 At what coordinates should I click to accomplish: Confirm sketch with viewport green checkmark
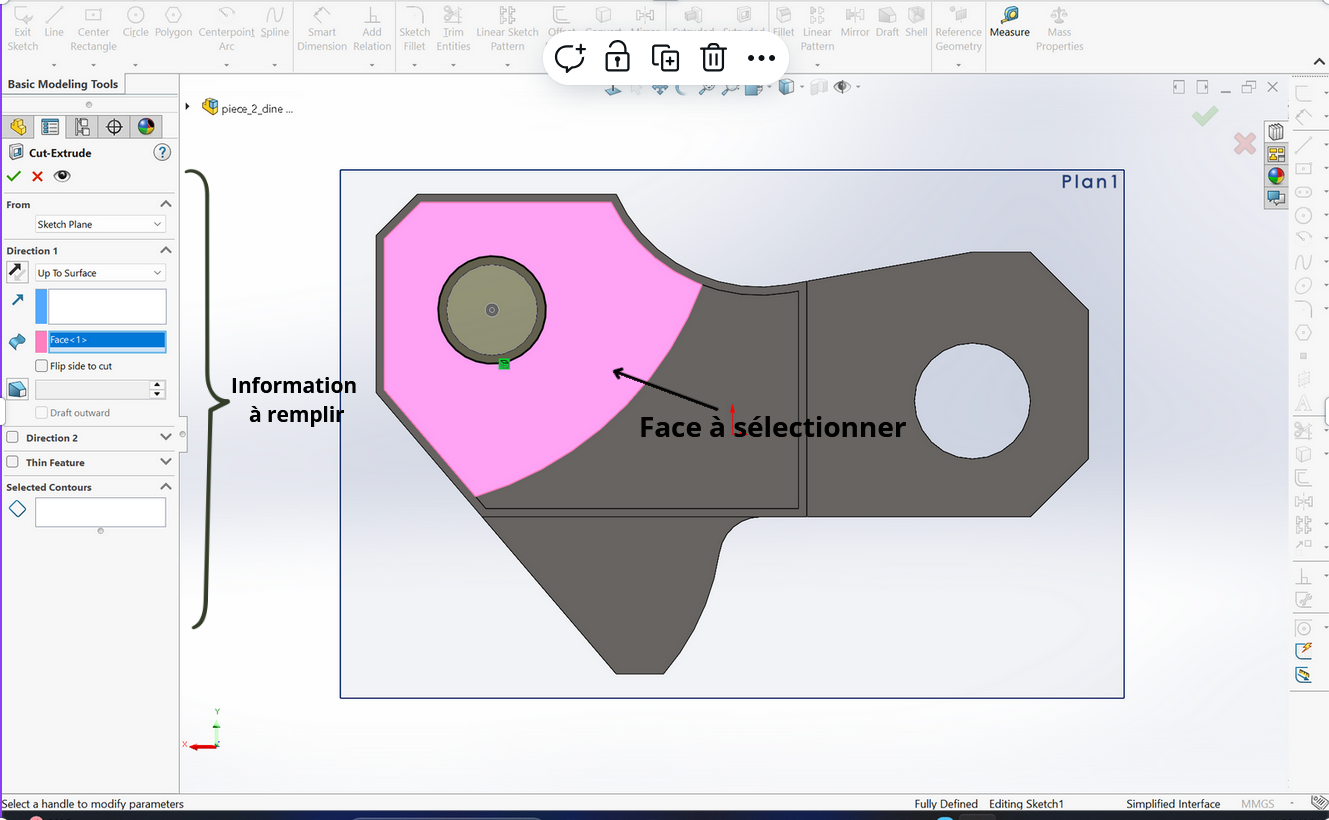click(1205, 116)
